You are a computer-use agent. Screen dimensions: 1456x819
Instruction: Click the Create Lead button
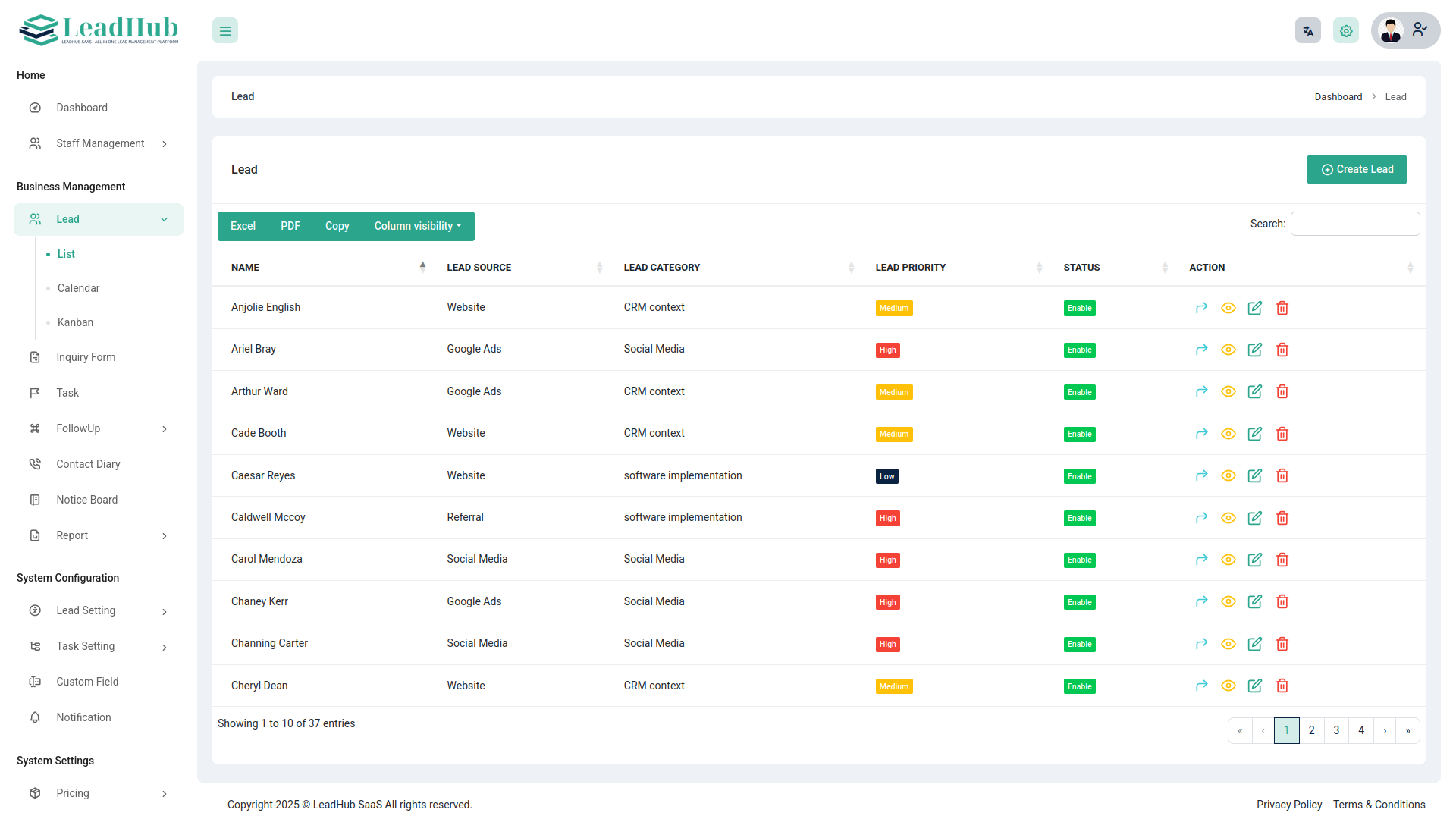(1357, 170)
